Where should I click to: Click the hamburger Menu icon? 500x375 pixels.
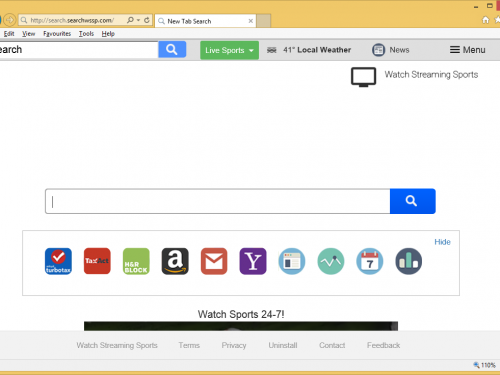point(455,50)
